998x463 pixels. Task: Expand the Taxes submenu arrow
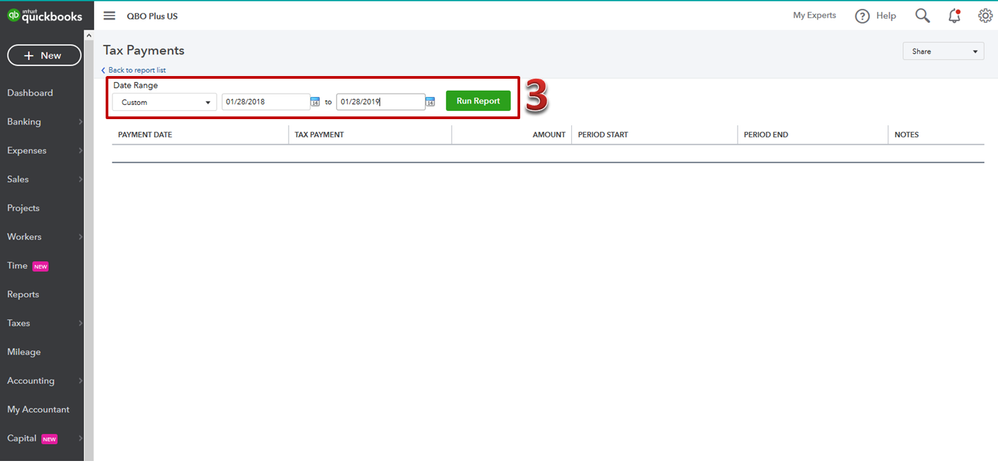80,324
